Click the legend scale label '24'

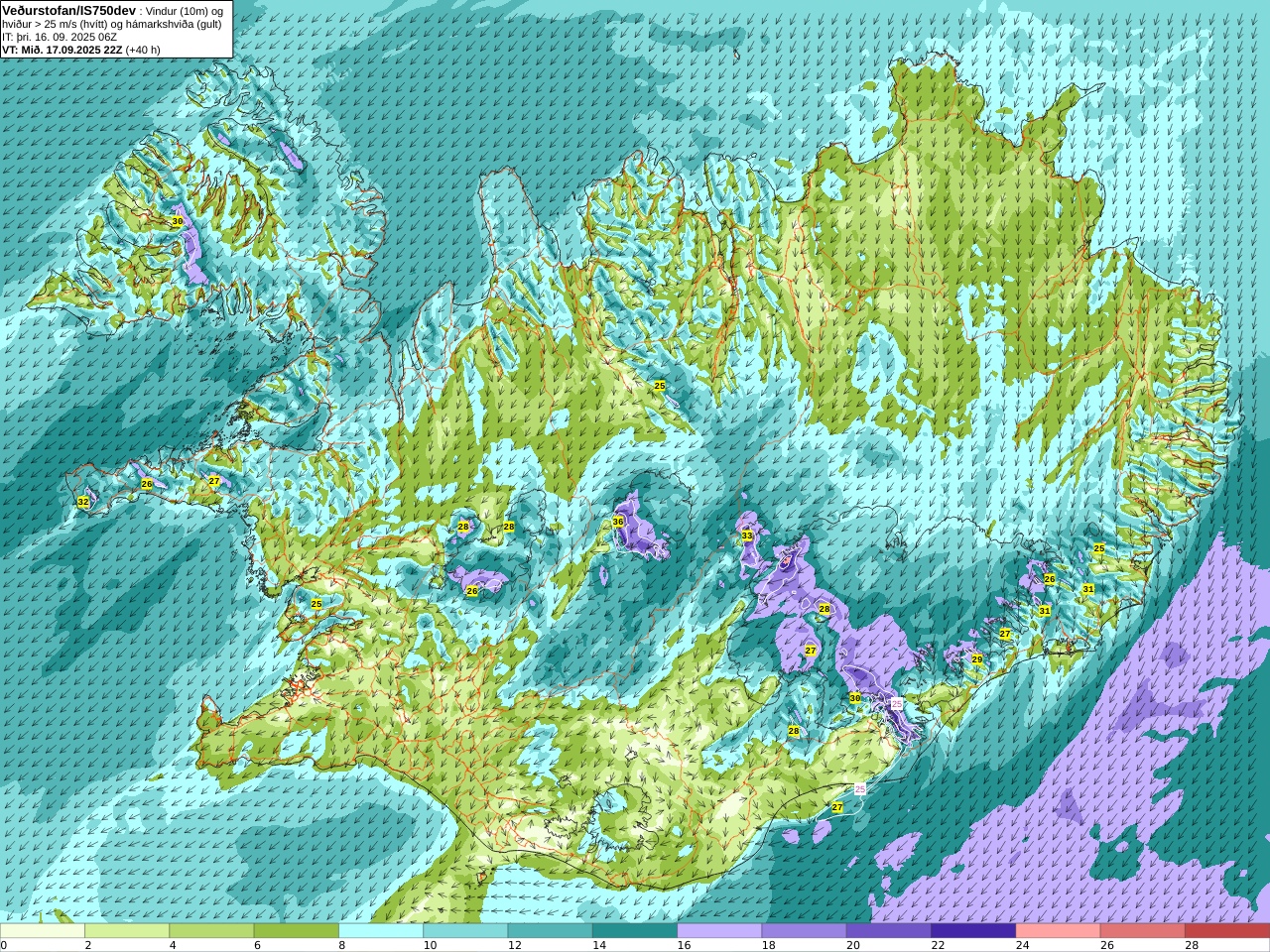1023,945
